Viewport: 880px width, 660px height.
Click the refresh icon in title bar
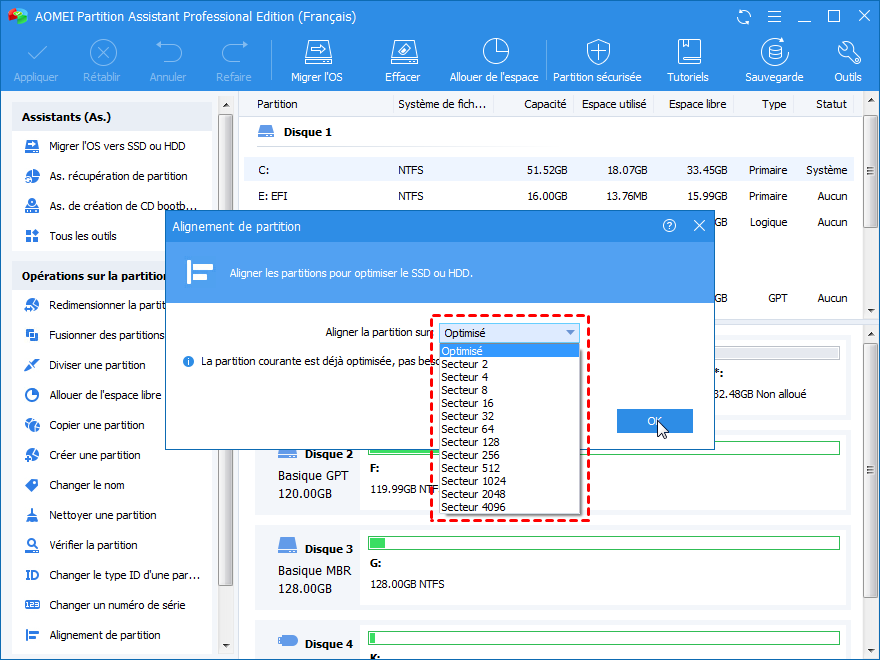tap(743, 17)
